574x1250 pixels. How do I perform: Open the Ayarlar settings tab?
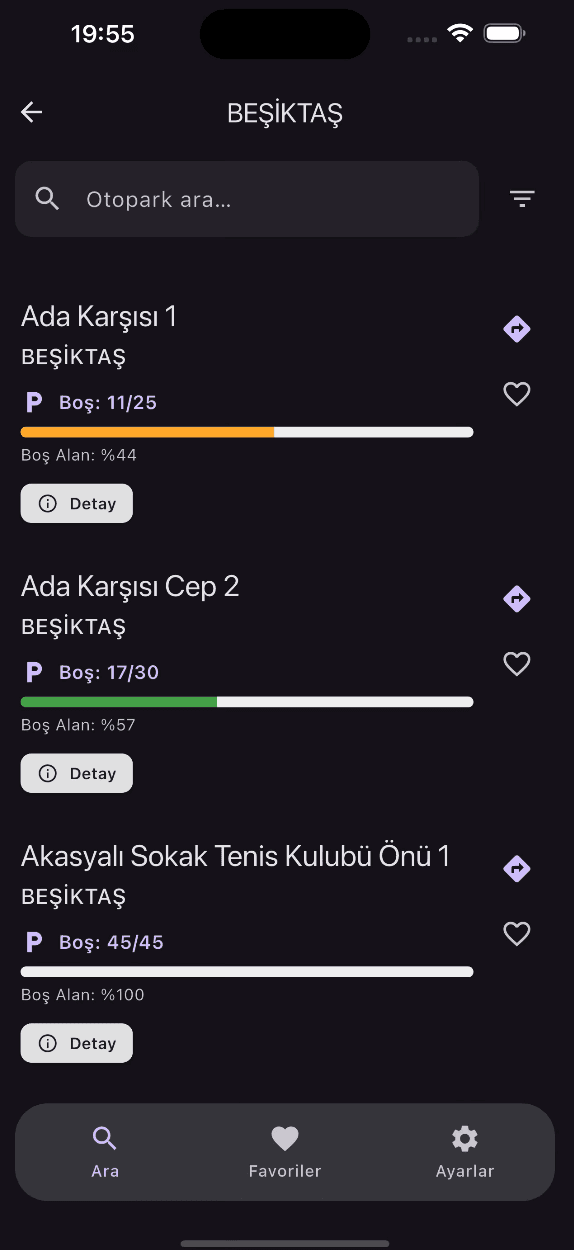click(x=465, y=1151)
